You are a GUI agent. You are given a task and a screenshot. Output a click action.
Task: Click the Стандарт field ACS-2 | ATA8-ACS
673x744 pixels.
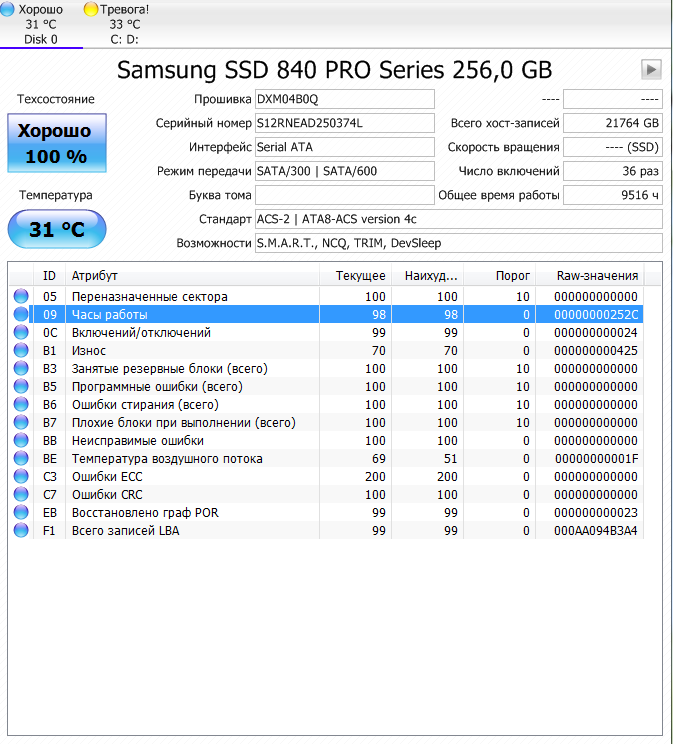tap(458, 219)
